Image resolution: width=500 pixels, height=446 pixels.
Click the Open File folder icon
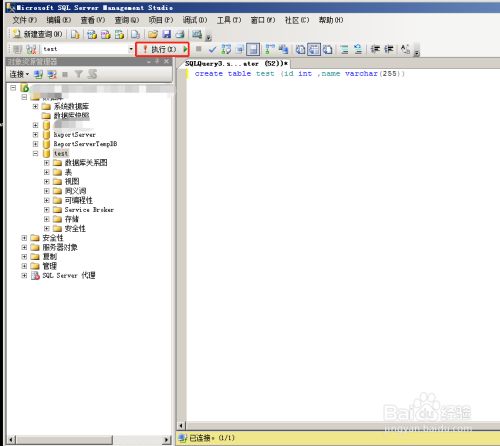[153, 34]
